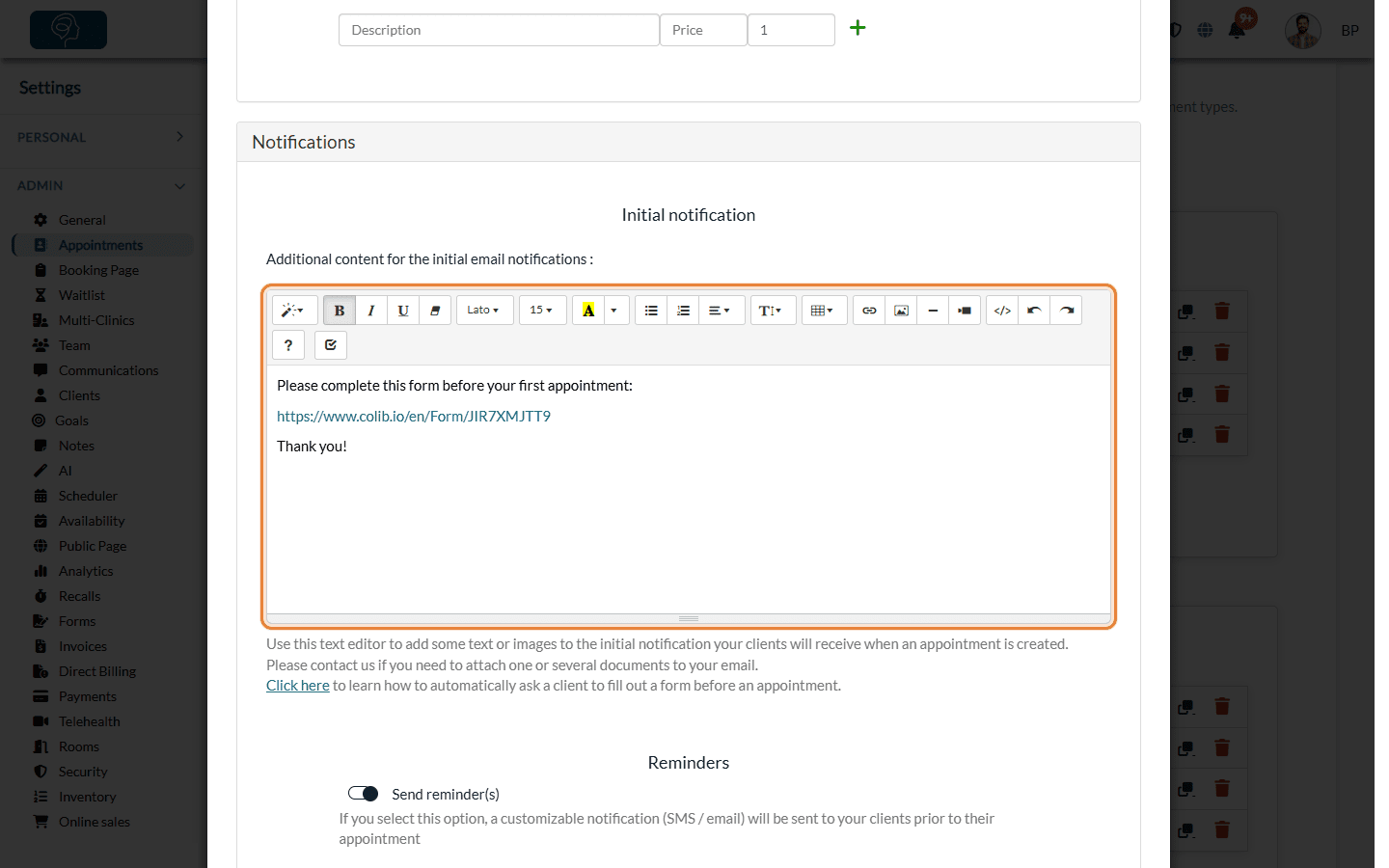Viewport: 1389px width, 868px height.
Task: Insert an ordered numbered list
Action: tap(683, 311)
